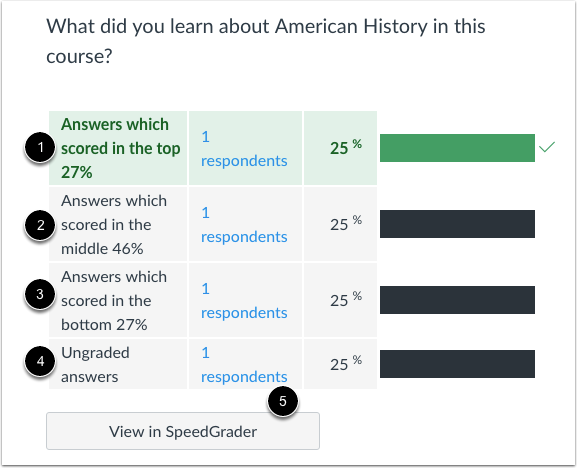Image resolution: width=577 pixels, height=468 pixels.
Task: Select the dark bar for middle 46%
Action: (x=457, y=224)
